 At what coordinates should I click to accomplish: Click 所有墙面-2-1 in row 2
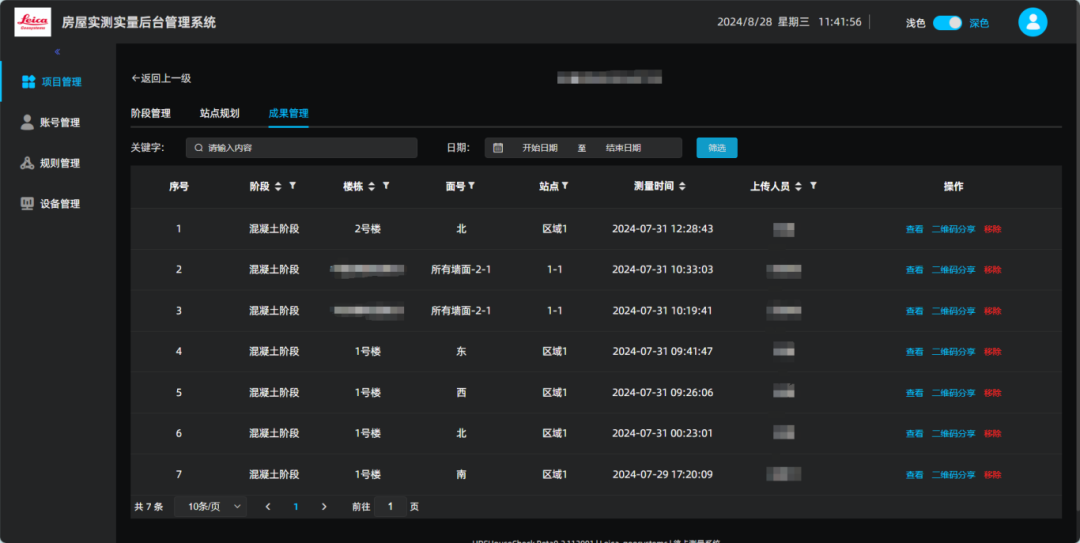click(x=461, y=270)
